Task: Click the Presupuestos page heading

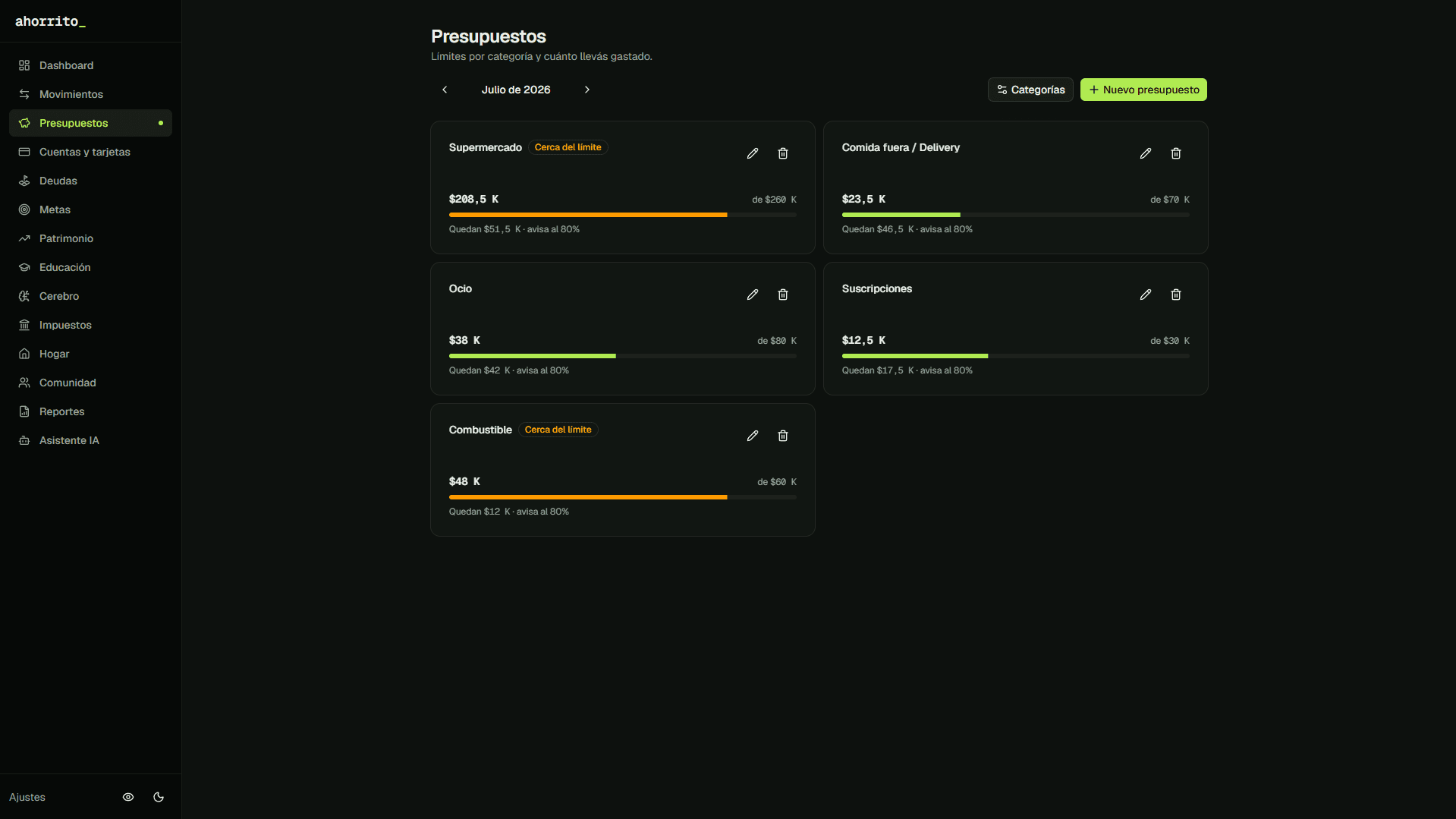Action: coord(489,36)
